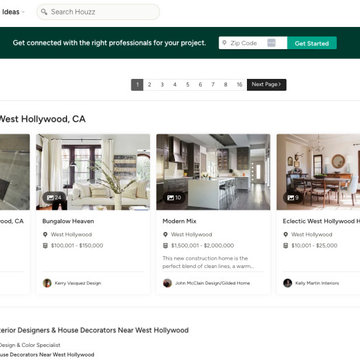
Task: Click the Kerry Vasquez Design avatar
Action: tap(47, 283)
